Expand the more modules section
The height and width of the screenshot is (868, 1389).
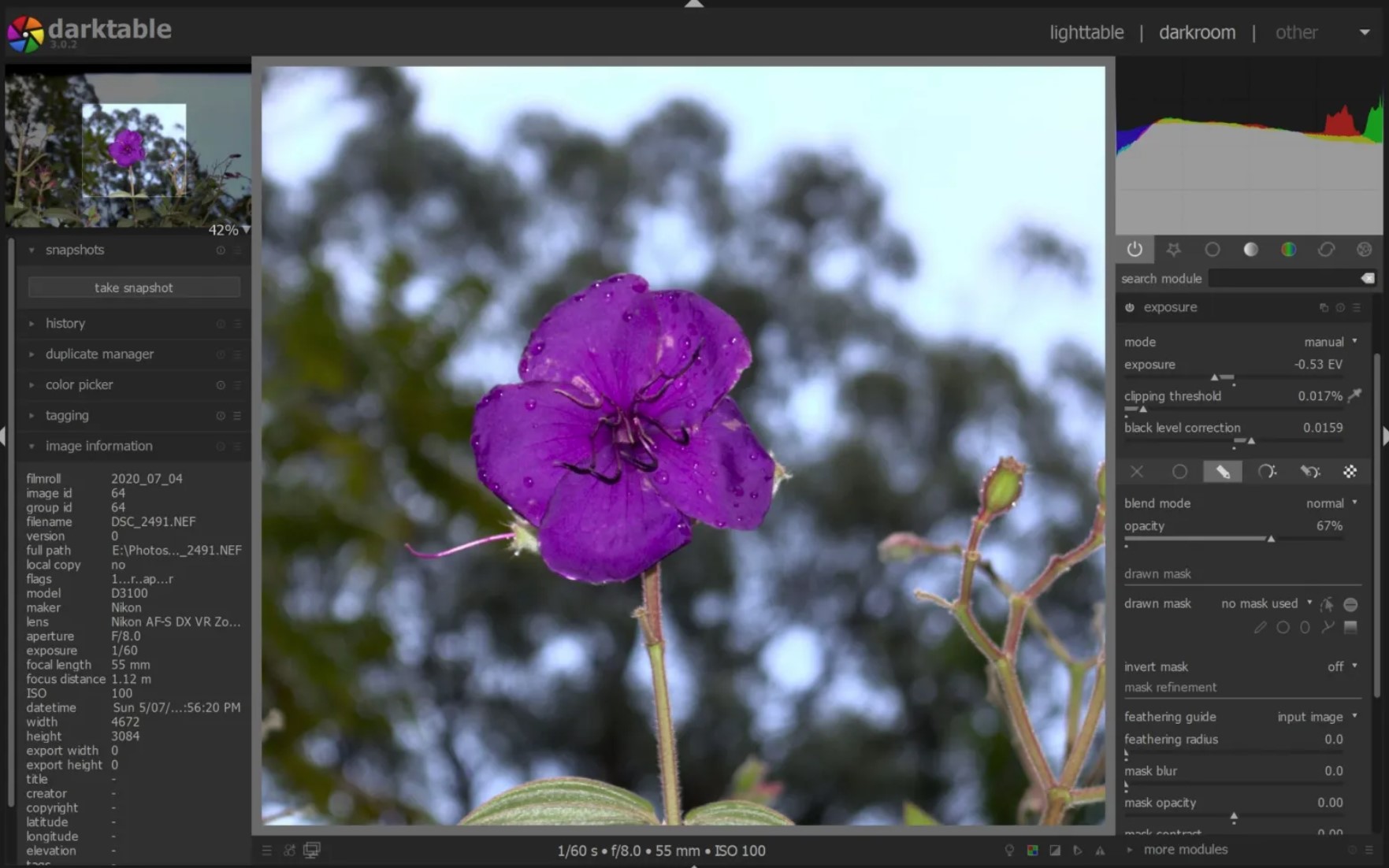[1185, 849]
